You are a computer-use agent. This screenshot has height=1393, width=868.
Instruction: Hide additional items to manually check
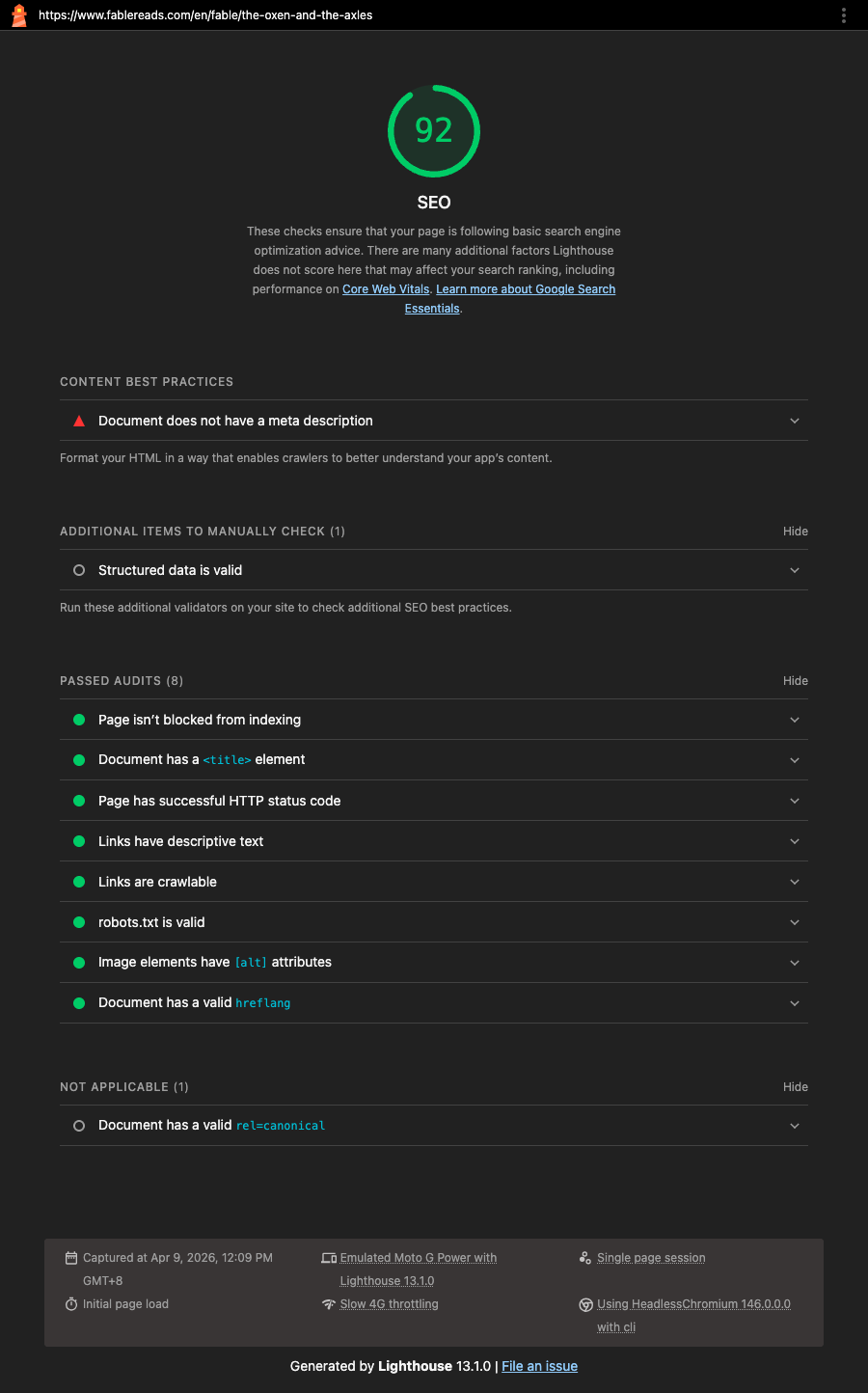pyautogui.click(x=796, y=532)
